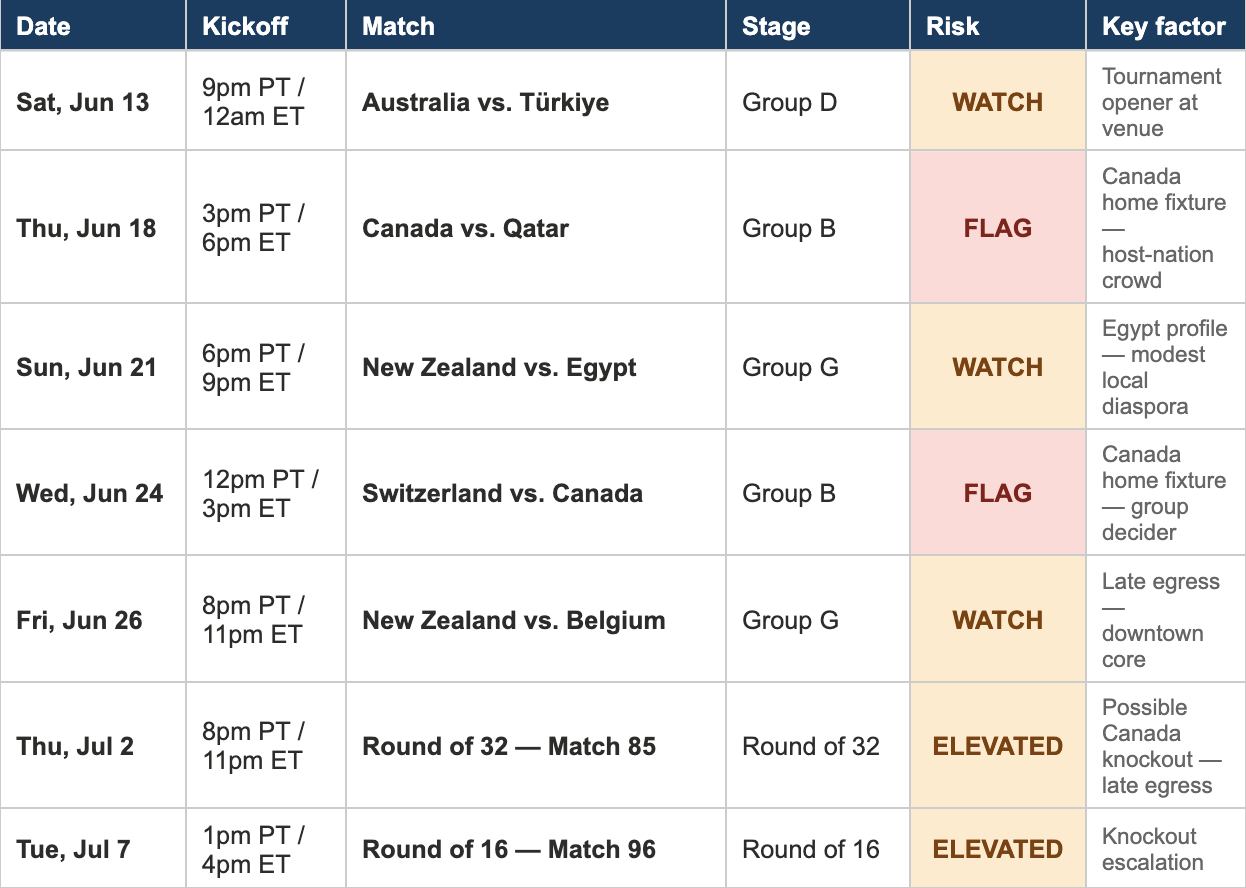Click the ELEVATED risk cell for Jul 2
The height and width of the screenshot is (888, 1246).
tap(998, 746)
